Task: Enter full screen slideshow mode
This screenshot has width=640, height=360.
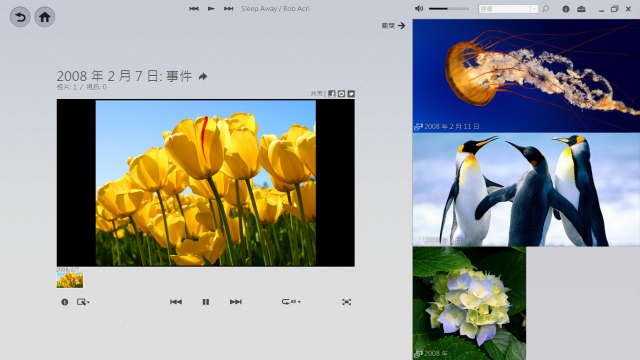Action: pos(346,302)
